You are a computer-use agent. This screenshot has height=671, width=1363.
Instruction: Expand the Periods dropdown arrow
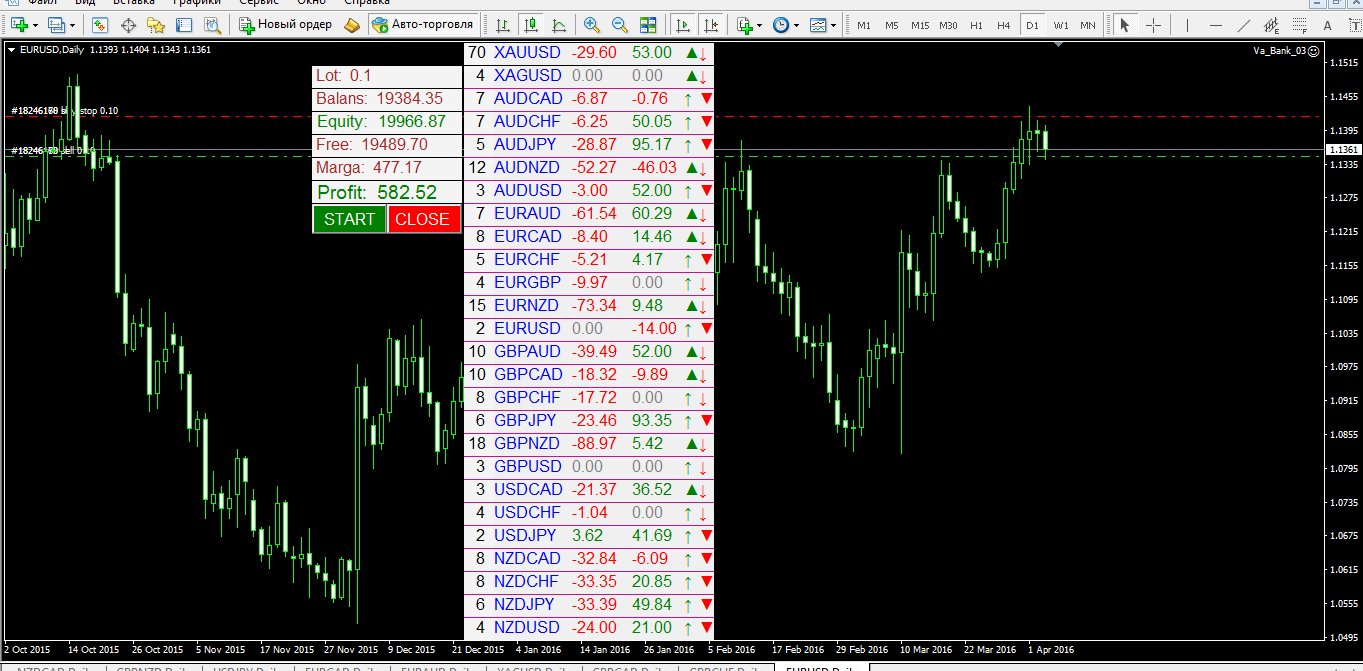tap(796, 24)
